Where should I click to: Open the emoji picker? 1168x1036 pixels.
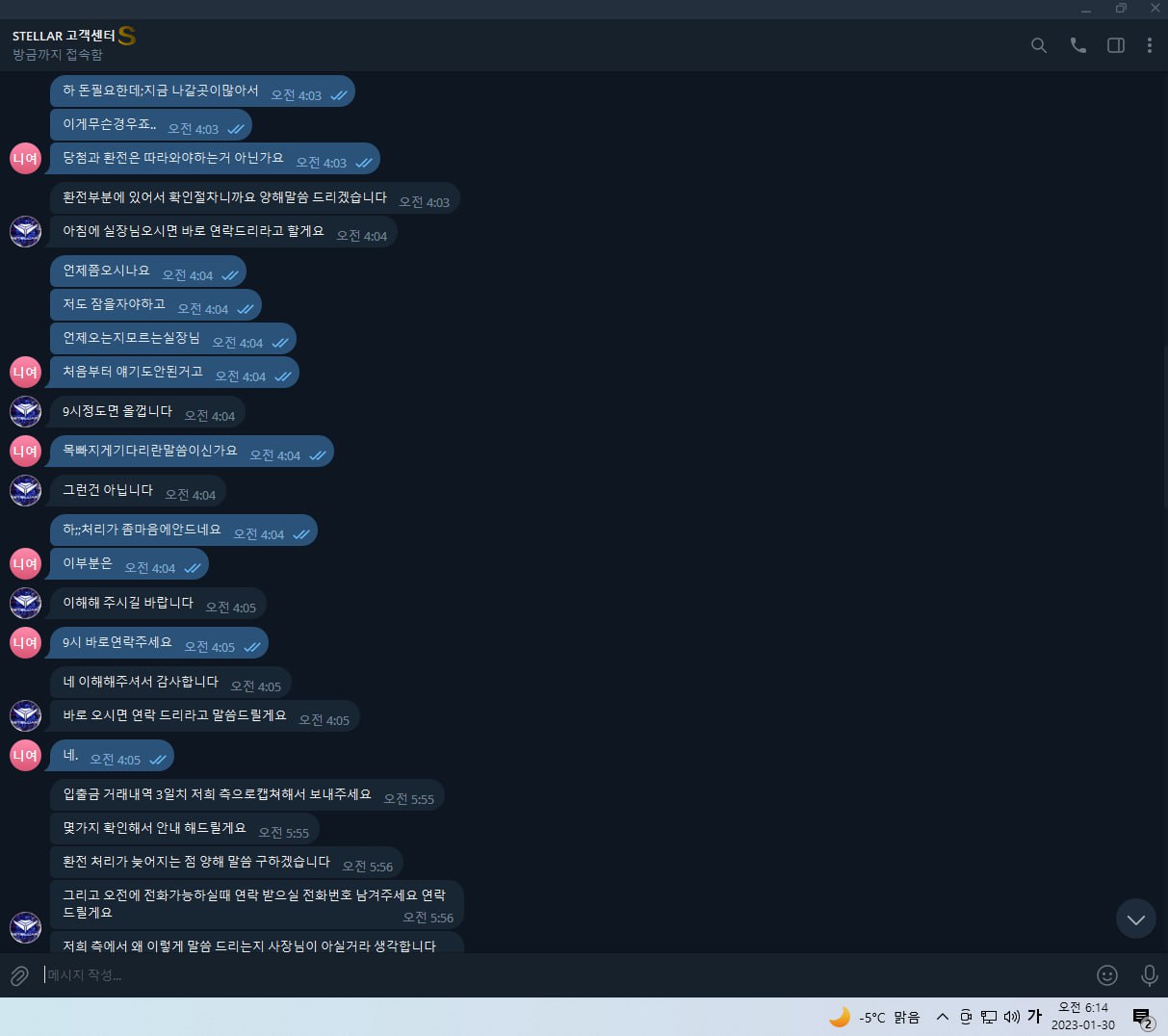pyautogui.click(x=1107, y=975)
